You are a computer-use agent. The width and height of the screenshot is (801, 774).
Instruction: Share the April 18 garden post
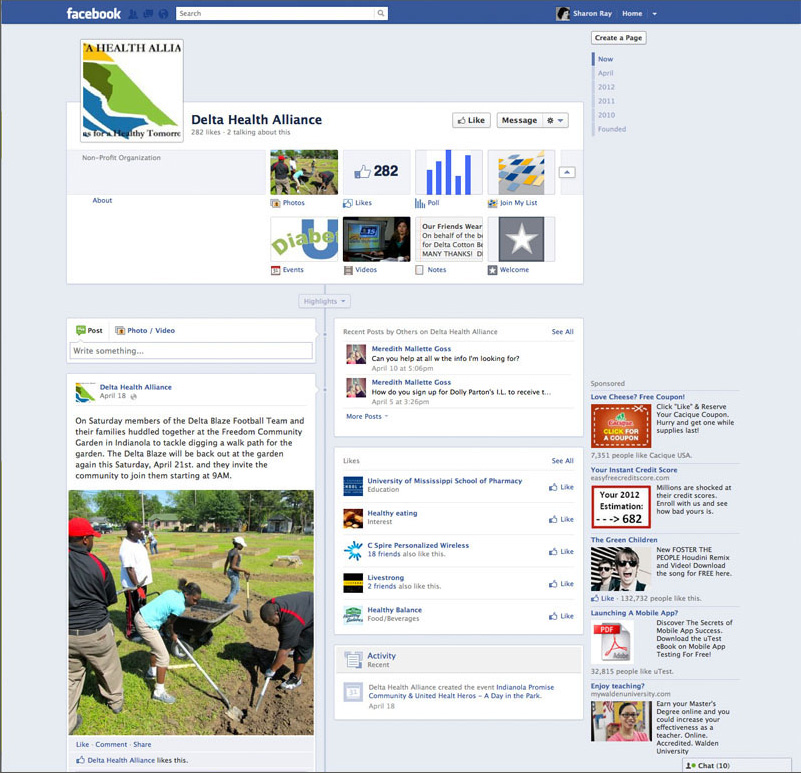tap(142, 744)
